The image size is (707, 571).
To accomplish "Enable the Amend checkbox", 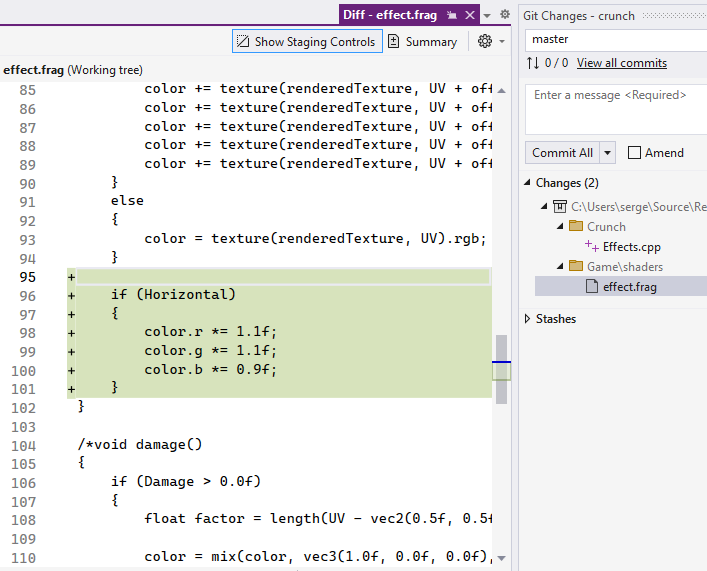I will pyautogui.click(x=634, y=153).
